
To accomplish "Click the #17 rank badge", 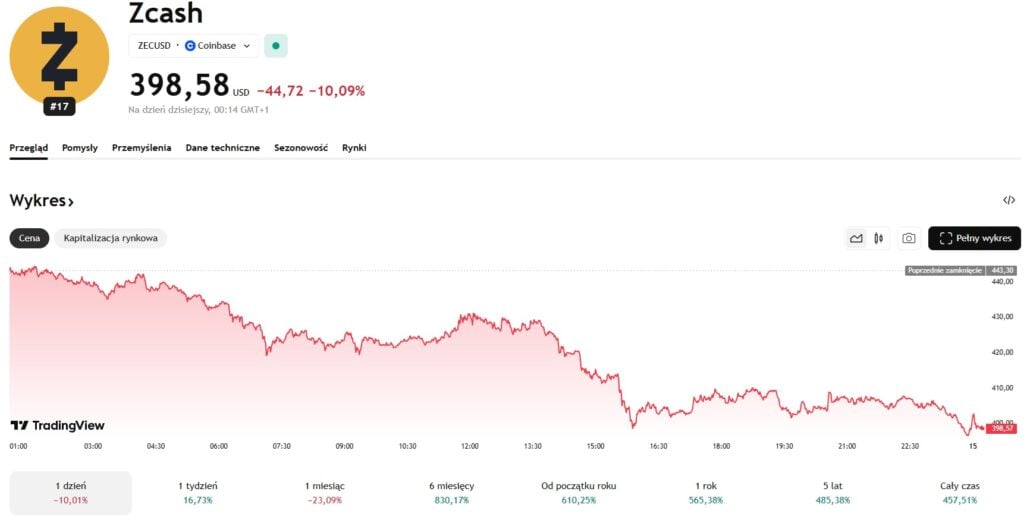I will [59, 107].
